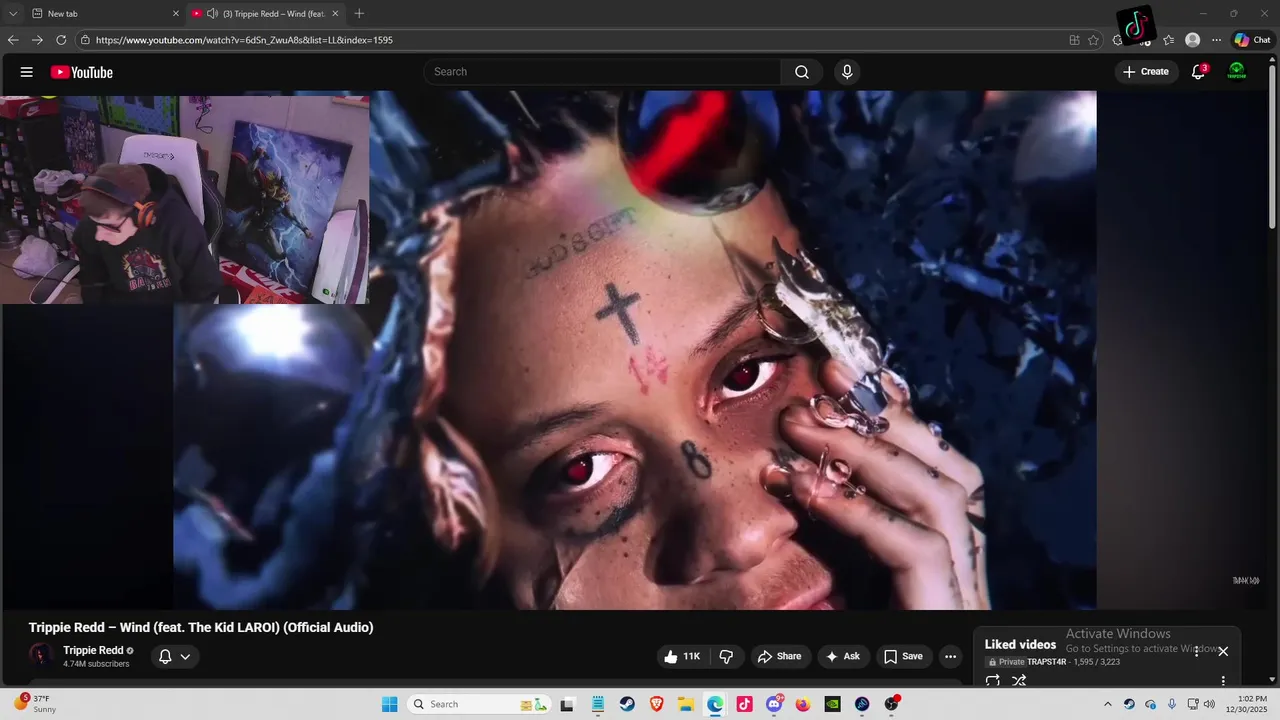Close the Trippie Redd YouTube tab
This screenshot has height=720, width=1280.
coord(335,14)
